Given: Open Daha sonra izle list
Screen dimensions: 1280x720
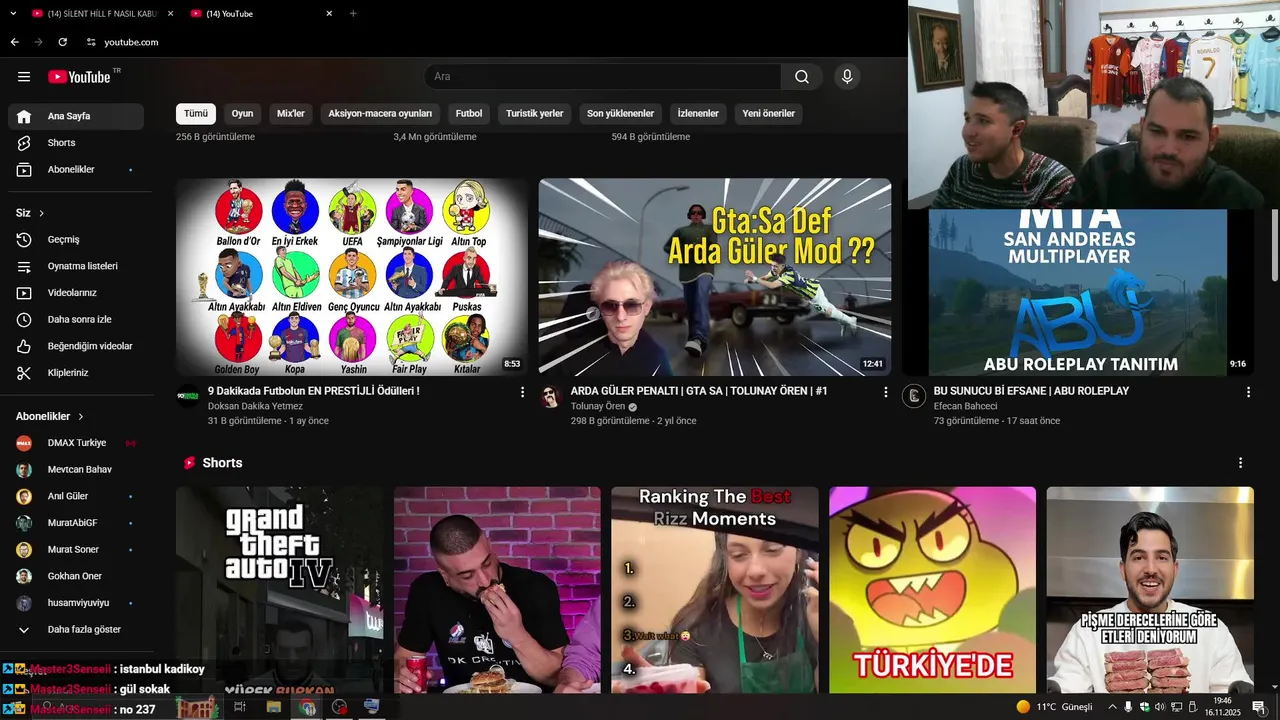Looking at the screenshot, I should (x=76, y=320).
